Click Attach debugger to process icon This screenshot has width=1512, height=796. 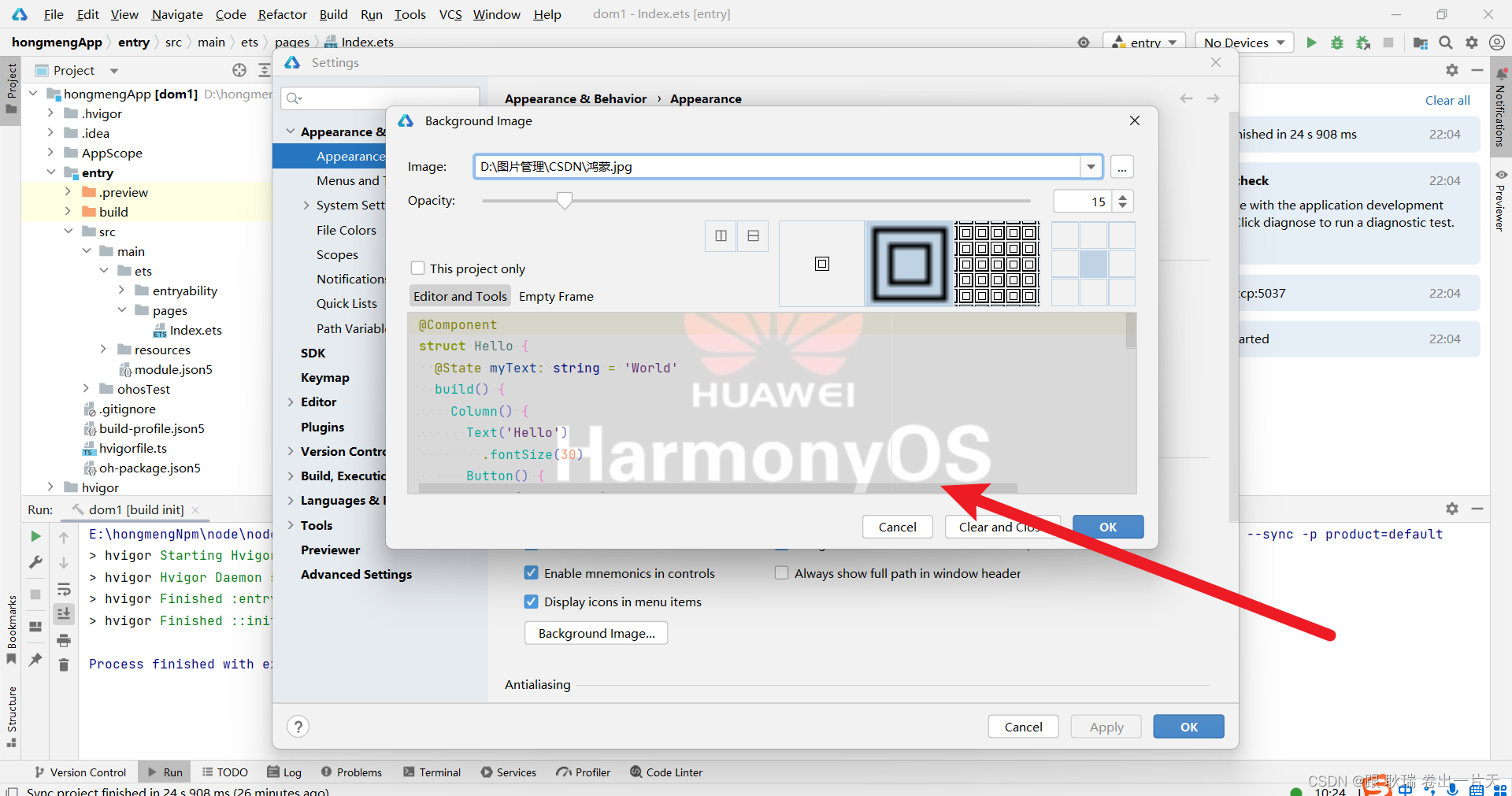click(x=1363, y=43)
